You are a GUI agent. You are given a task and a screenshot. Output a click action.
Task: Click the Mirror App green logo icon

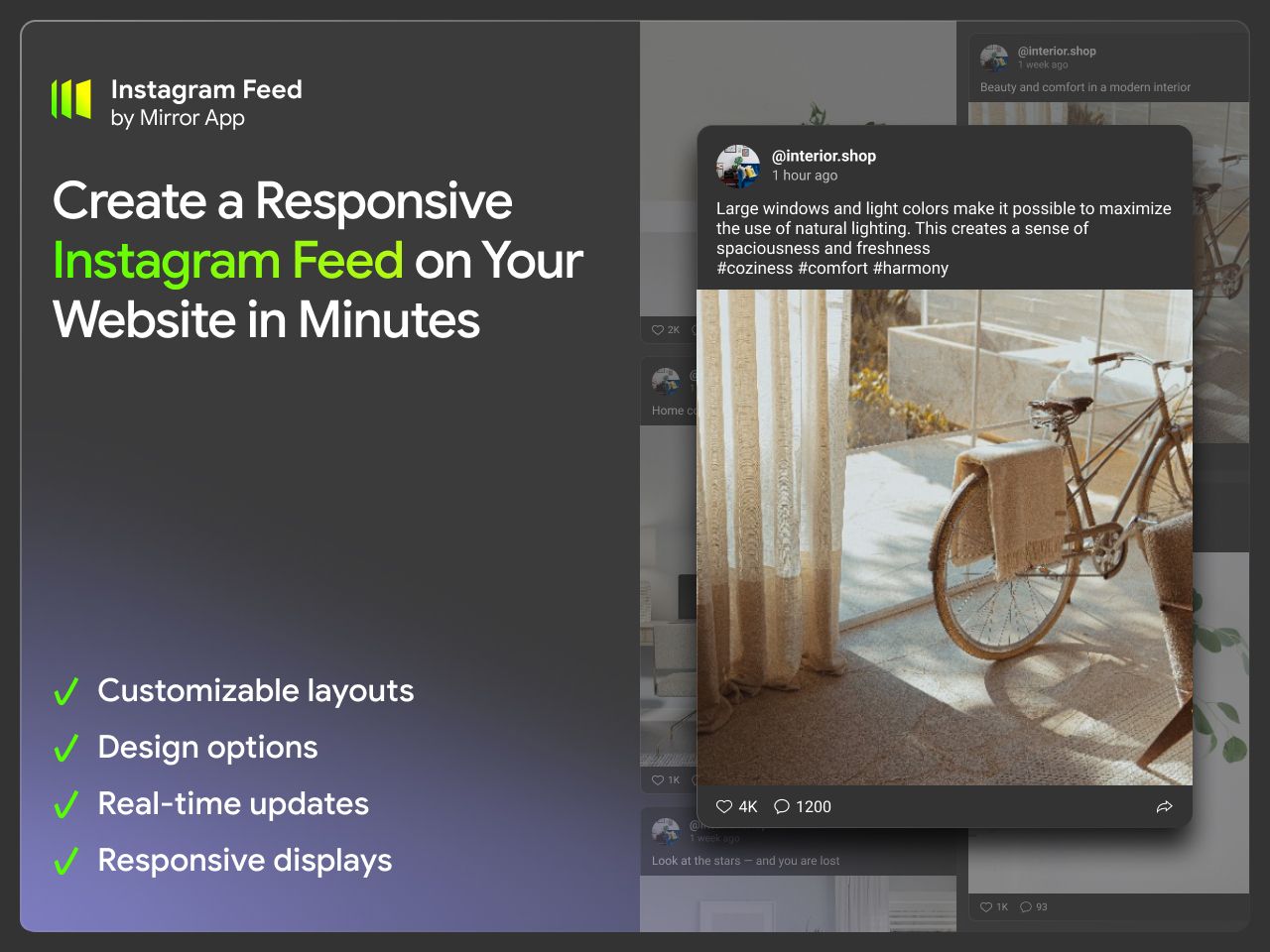click(71, 99)
